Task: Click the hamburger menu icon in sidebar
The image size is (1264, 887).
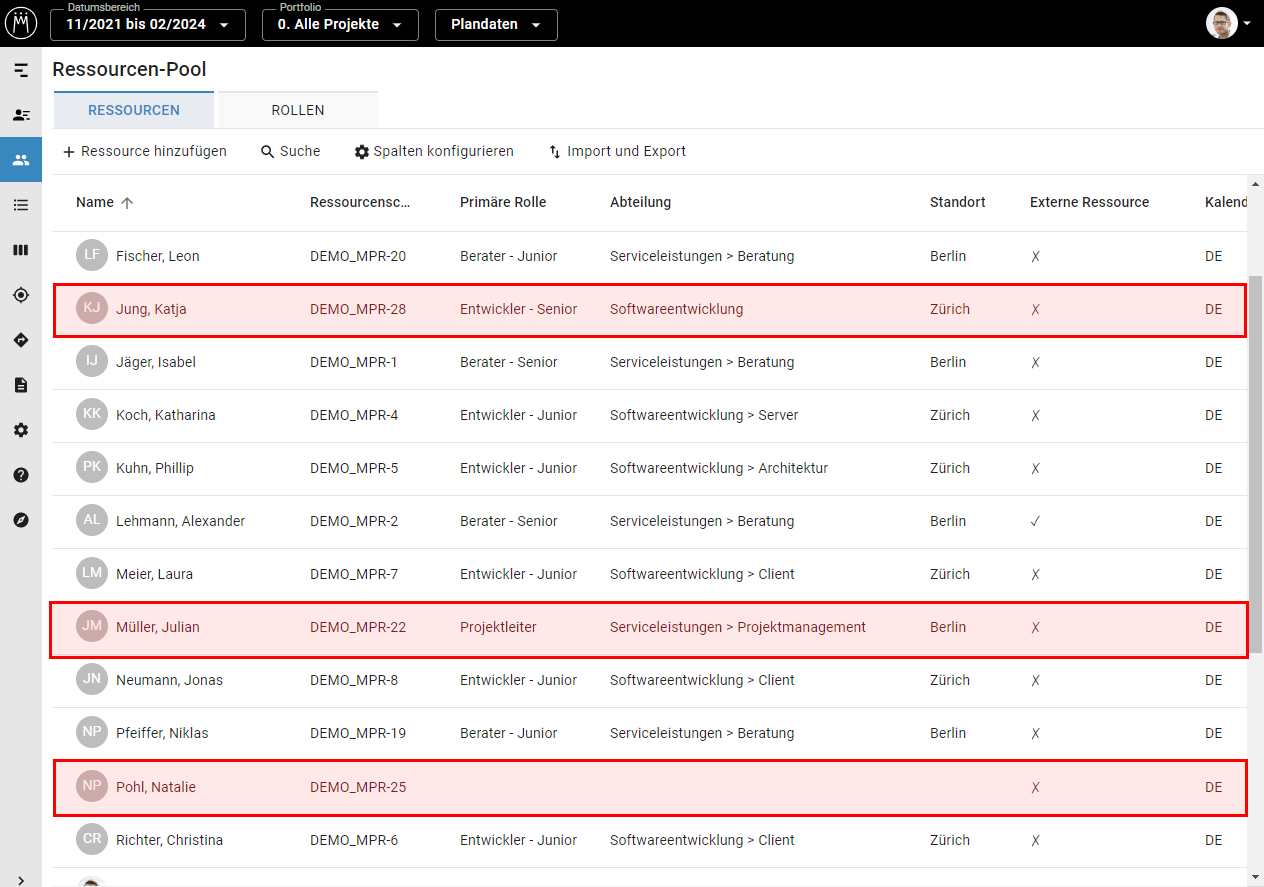Action: coord(21,70)
